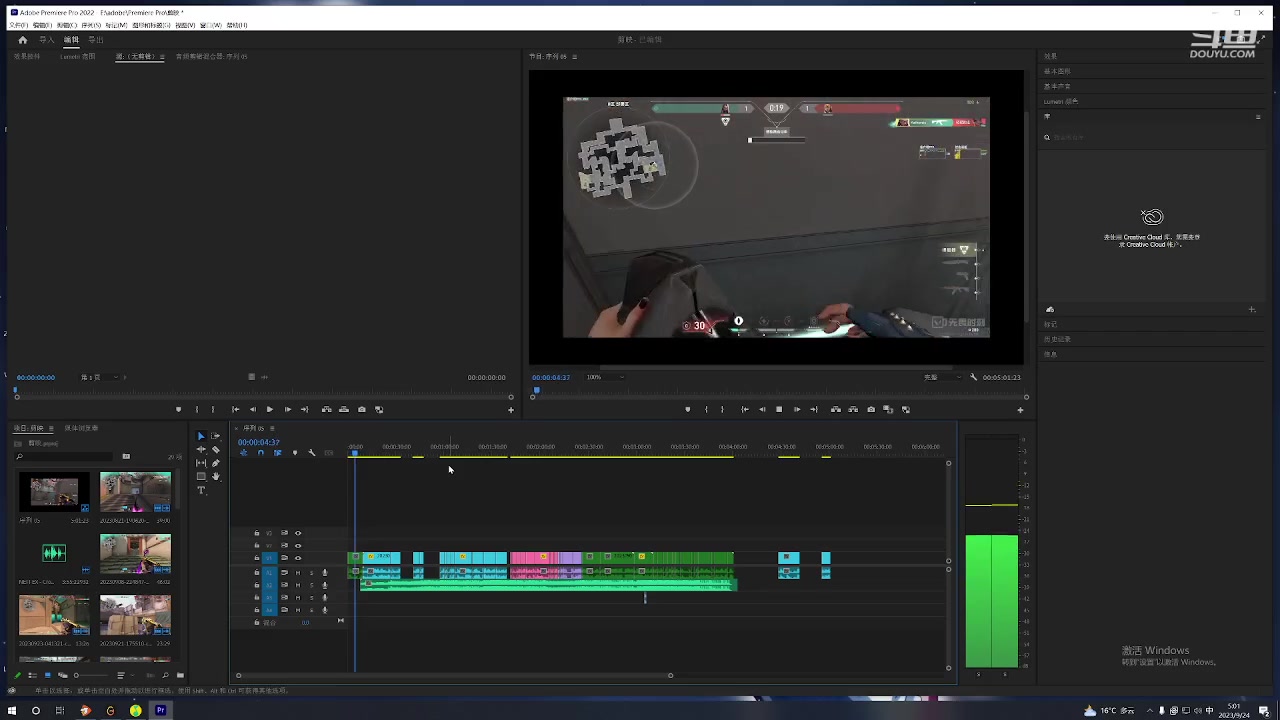Toggle A1 track targeting button

(268, 573)
